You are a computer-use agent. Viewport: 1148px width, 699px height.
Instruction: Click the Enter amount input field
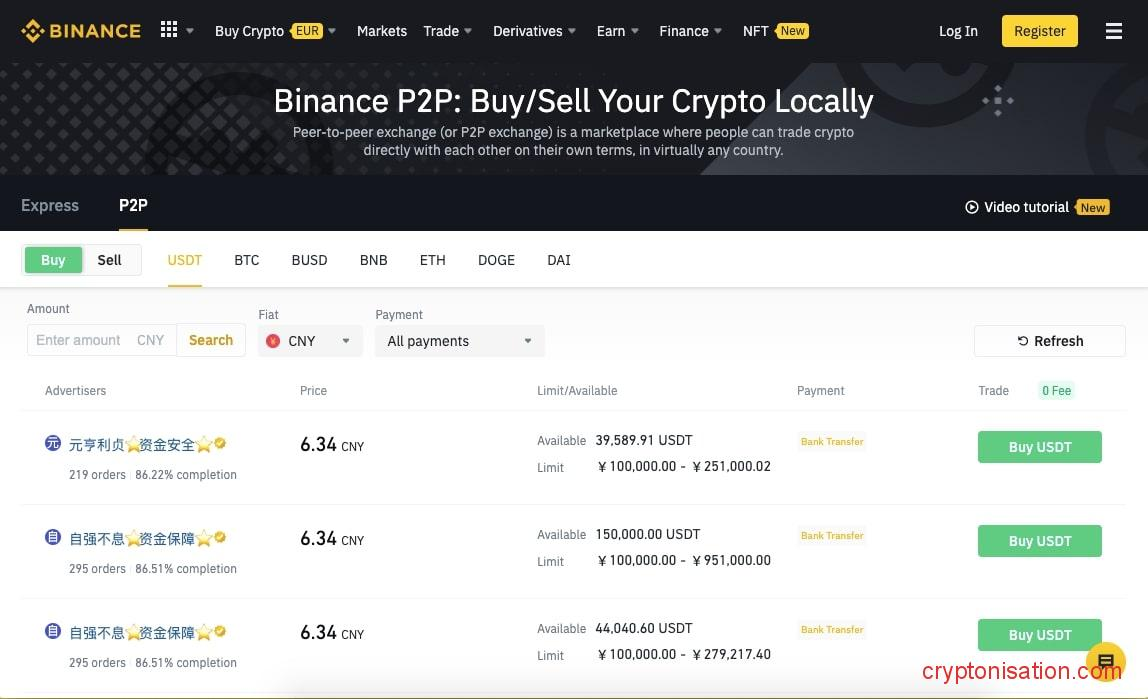pyautogui.click(x=80, y=340)
